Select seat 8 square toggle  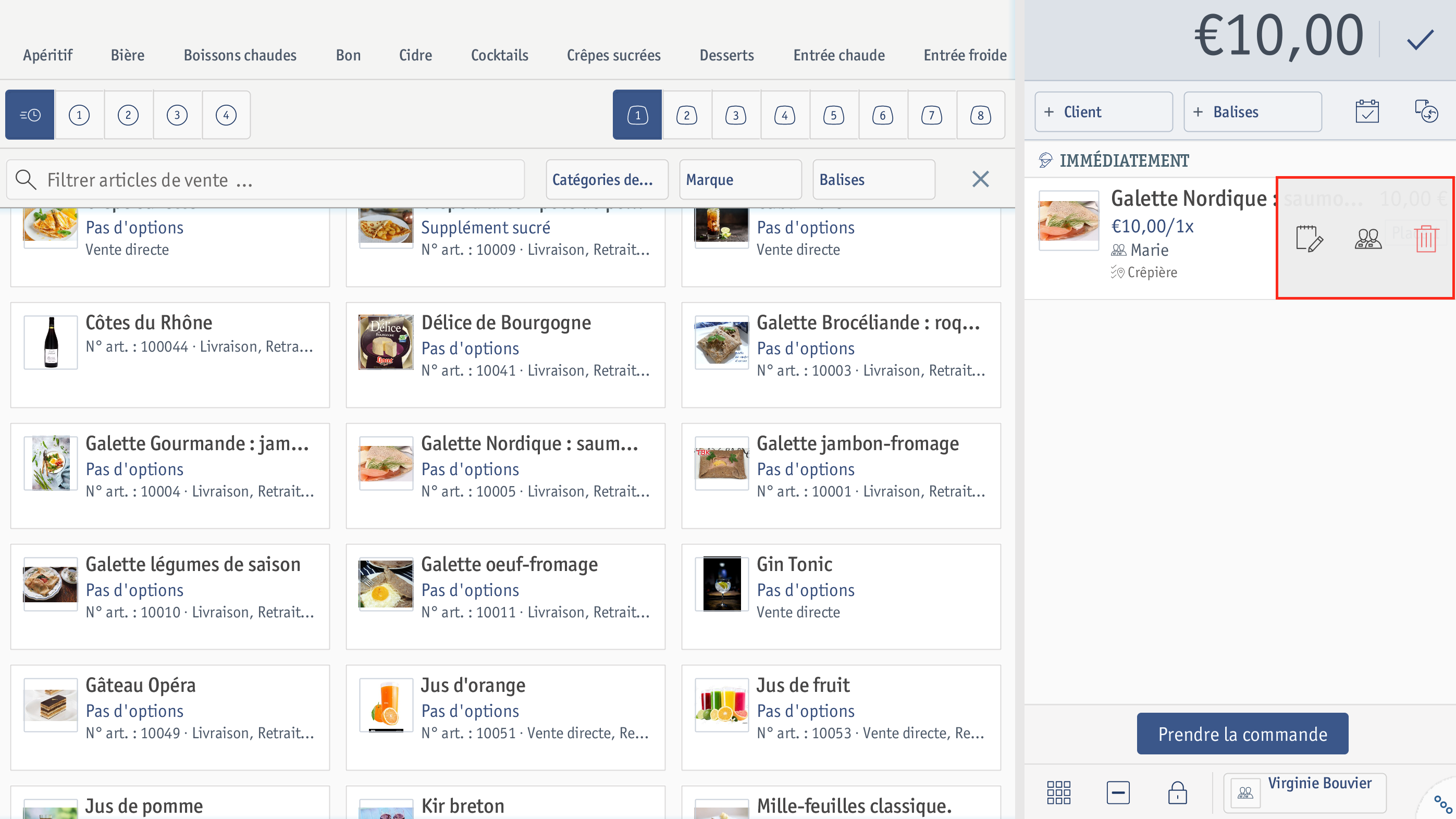click(x=981, y=115)
